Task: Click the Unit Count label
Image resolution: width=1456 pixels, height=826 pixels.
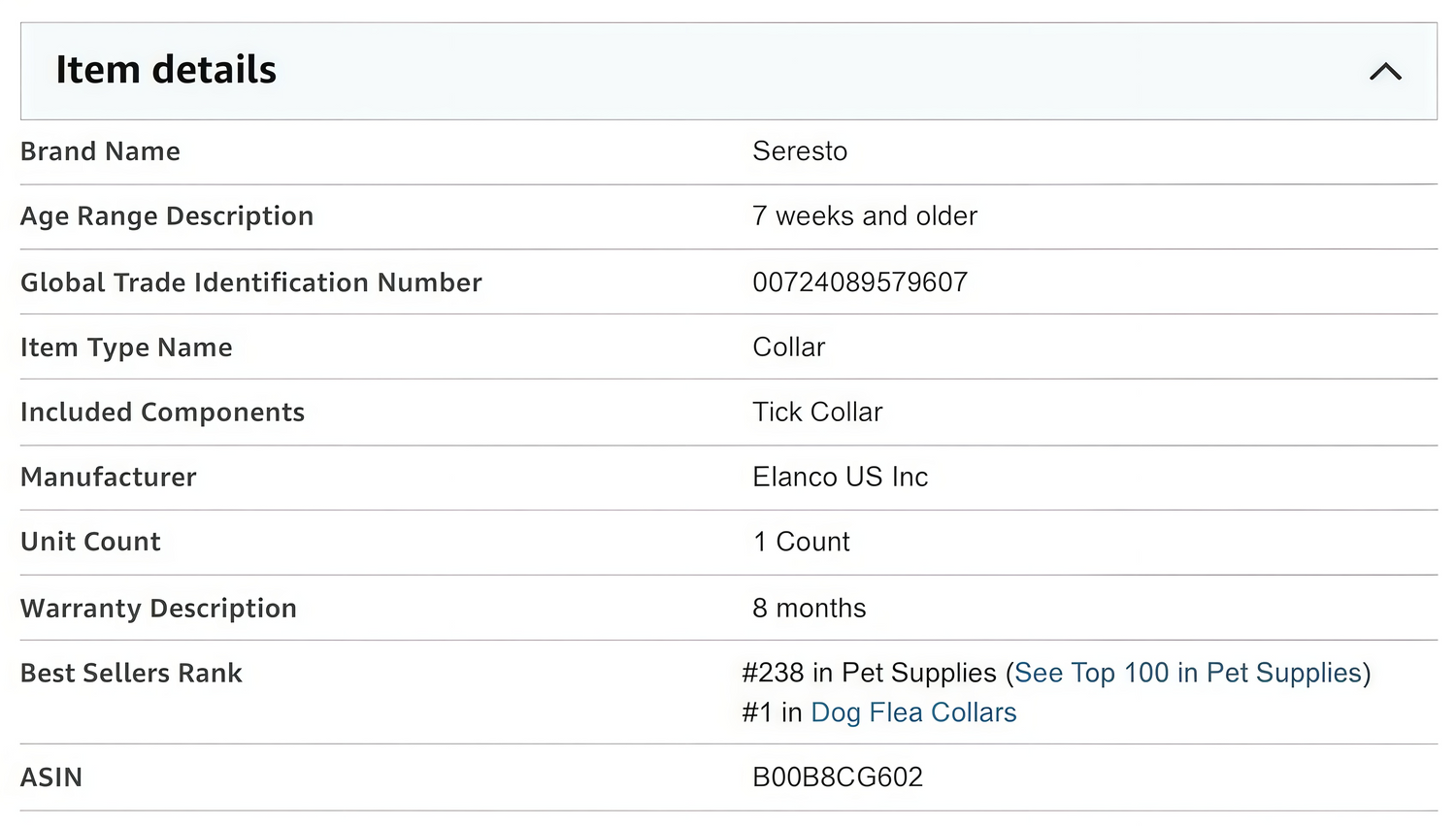Action: click(x=90, y=542)
